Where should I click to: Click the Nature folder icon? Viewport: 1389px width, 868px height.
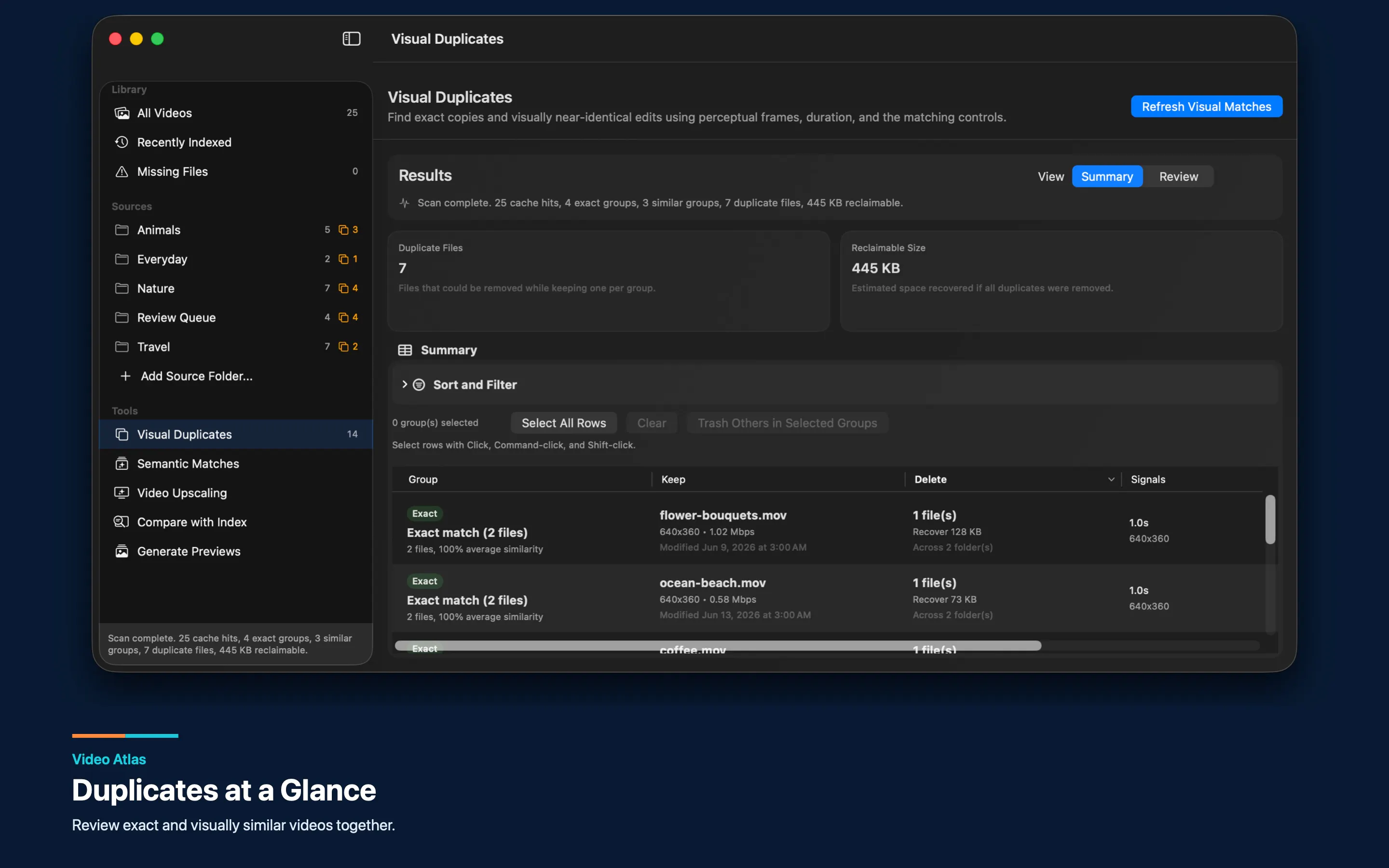point(122,288)
